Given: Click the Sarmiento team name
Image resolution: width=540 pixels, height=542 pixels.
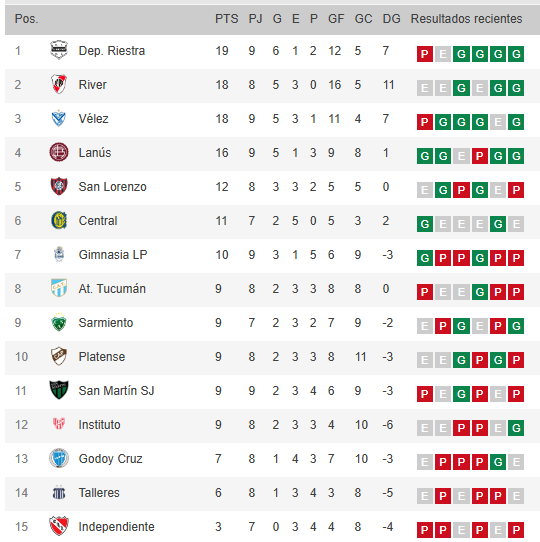Looking at the screenshot, I should pyautogui.click(x=106, y=323).
